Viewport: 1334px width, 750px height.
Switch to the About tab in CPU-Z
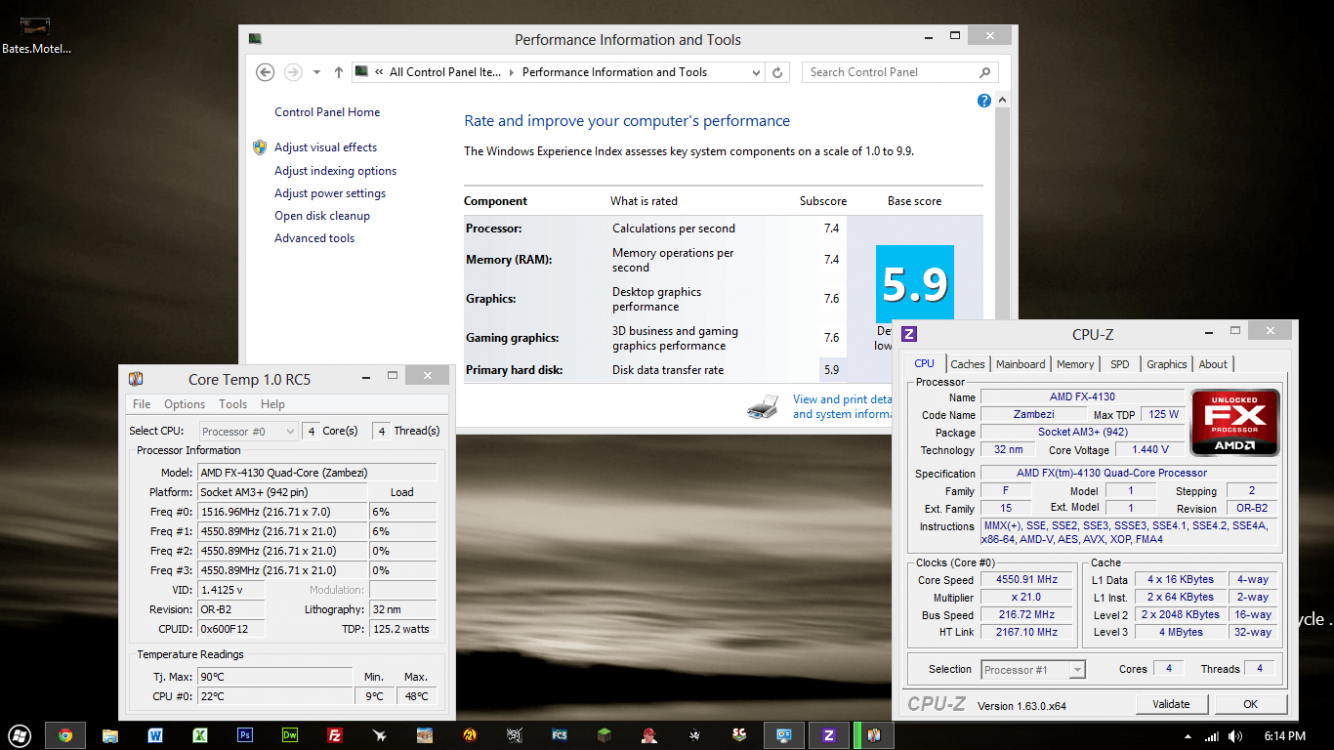coord(1213,364)
